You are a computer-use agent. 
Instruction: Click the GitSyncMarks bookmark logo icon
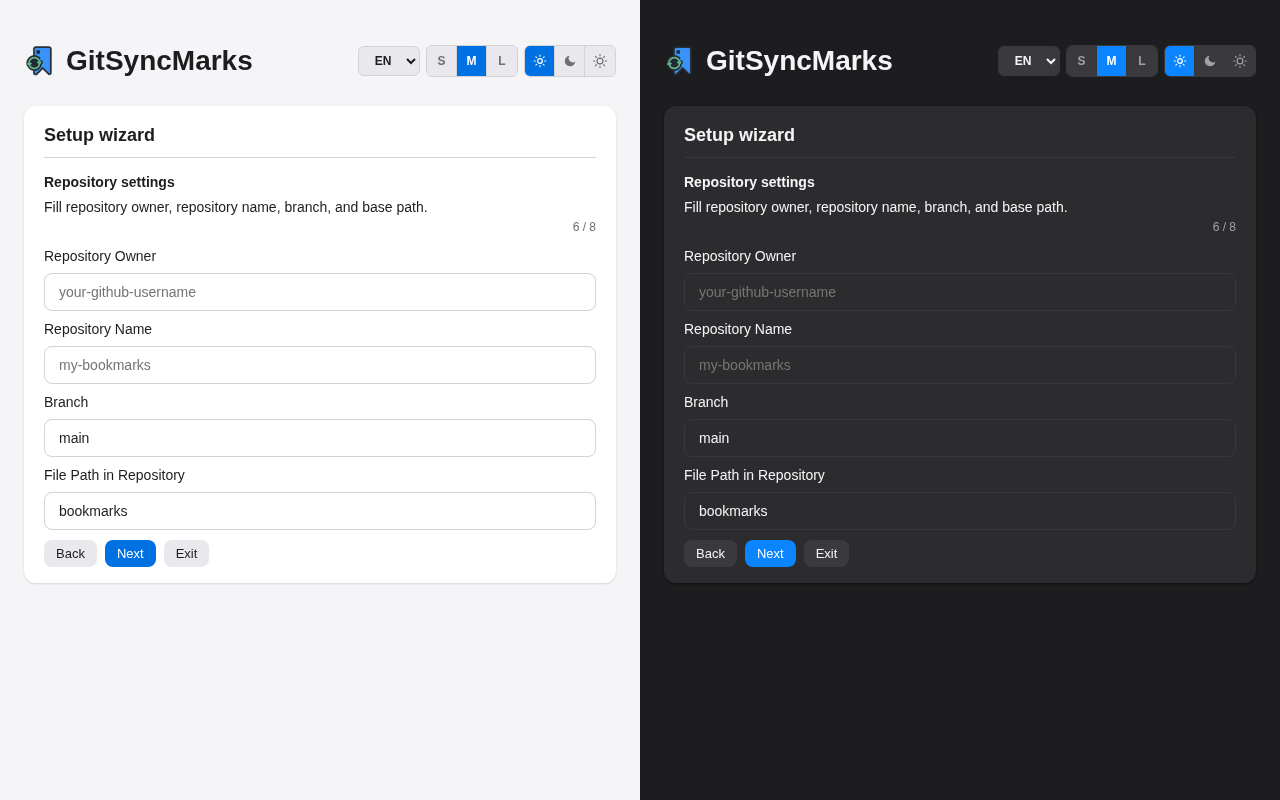[38, 60]
